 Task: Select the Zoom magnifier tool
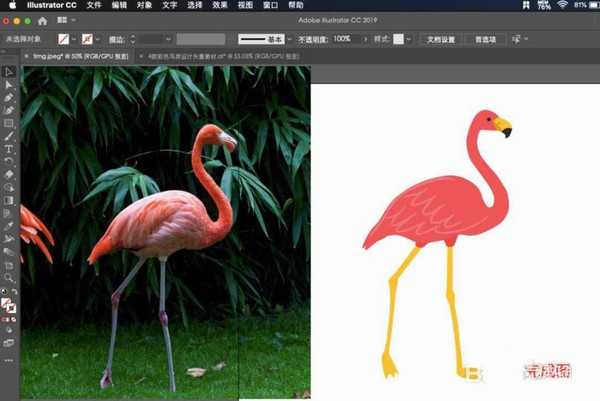[x=9, y=278]
